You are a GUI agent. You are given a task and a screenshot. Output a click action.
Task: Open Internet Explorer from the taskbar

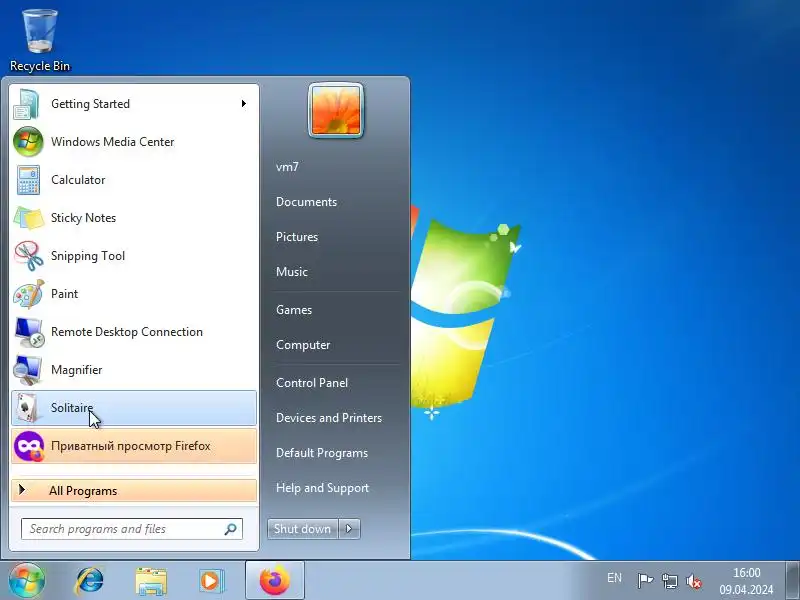[89, 581]
